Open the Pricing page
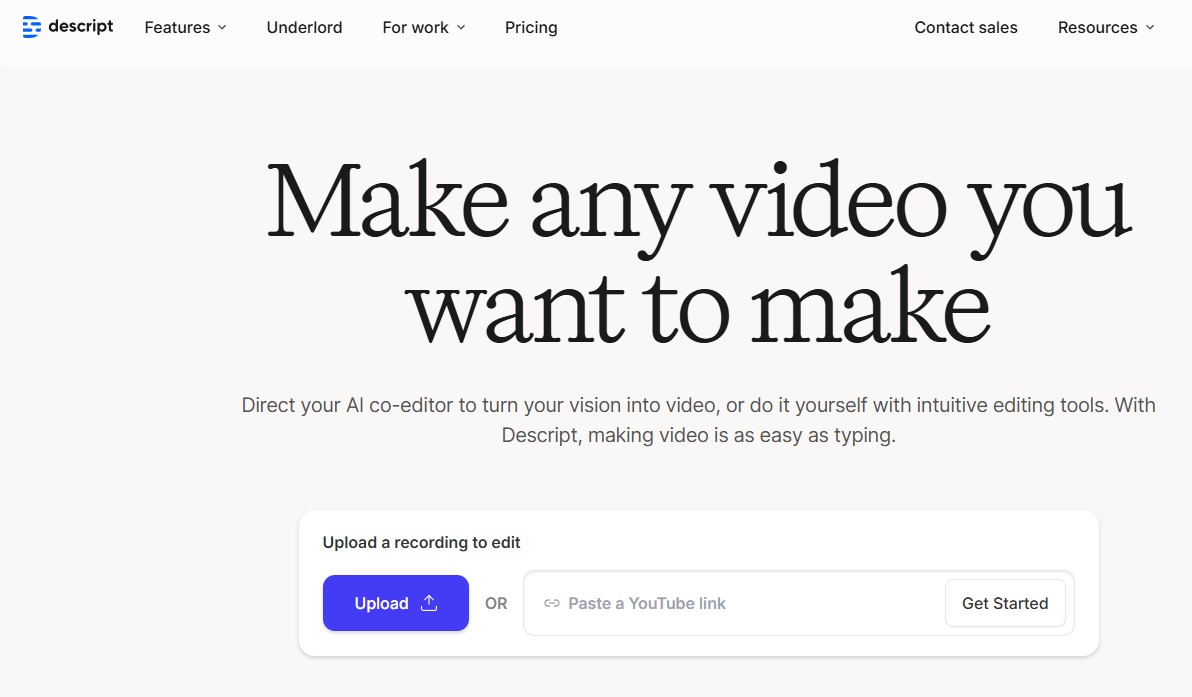This screenshot has width=1192, height=697. pyautogui.click(x=531, y=27)
